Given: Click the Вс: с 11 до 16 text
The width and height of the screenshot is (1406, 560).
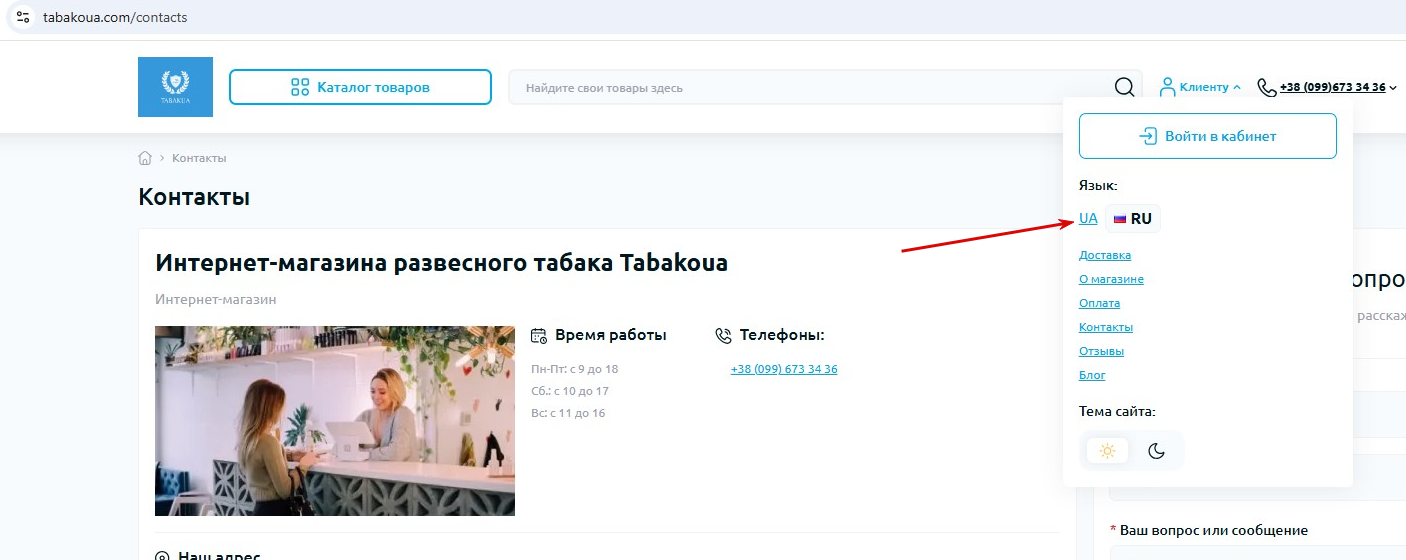Looking at the screenshot, I should [568, 413].
